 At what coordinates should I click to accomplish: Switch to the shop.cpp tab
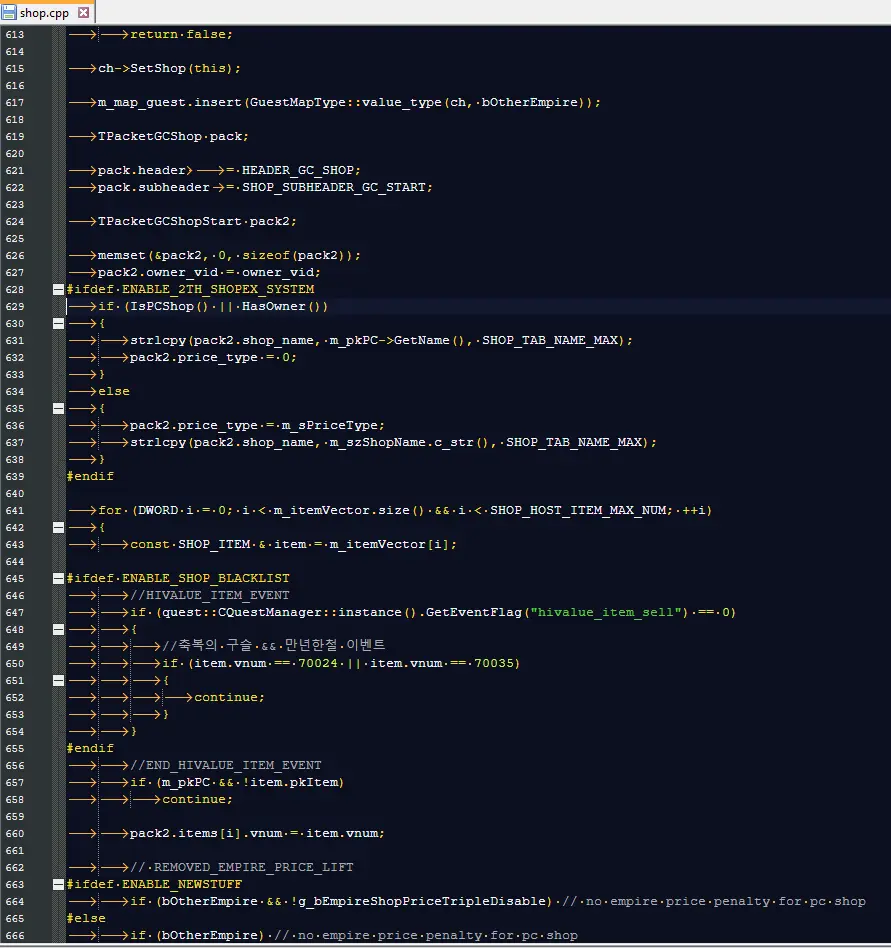click(x=47, y=12)
